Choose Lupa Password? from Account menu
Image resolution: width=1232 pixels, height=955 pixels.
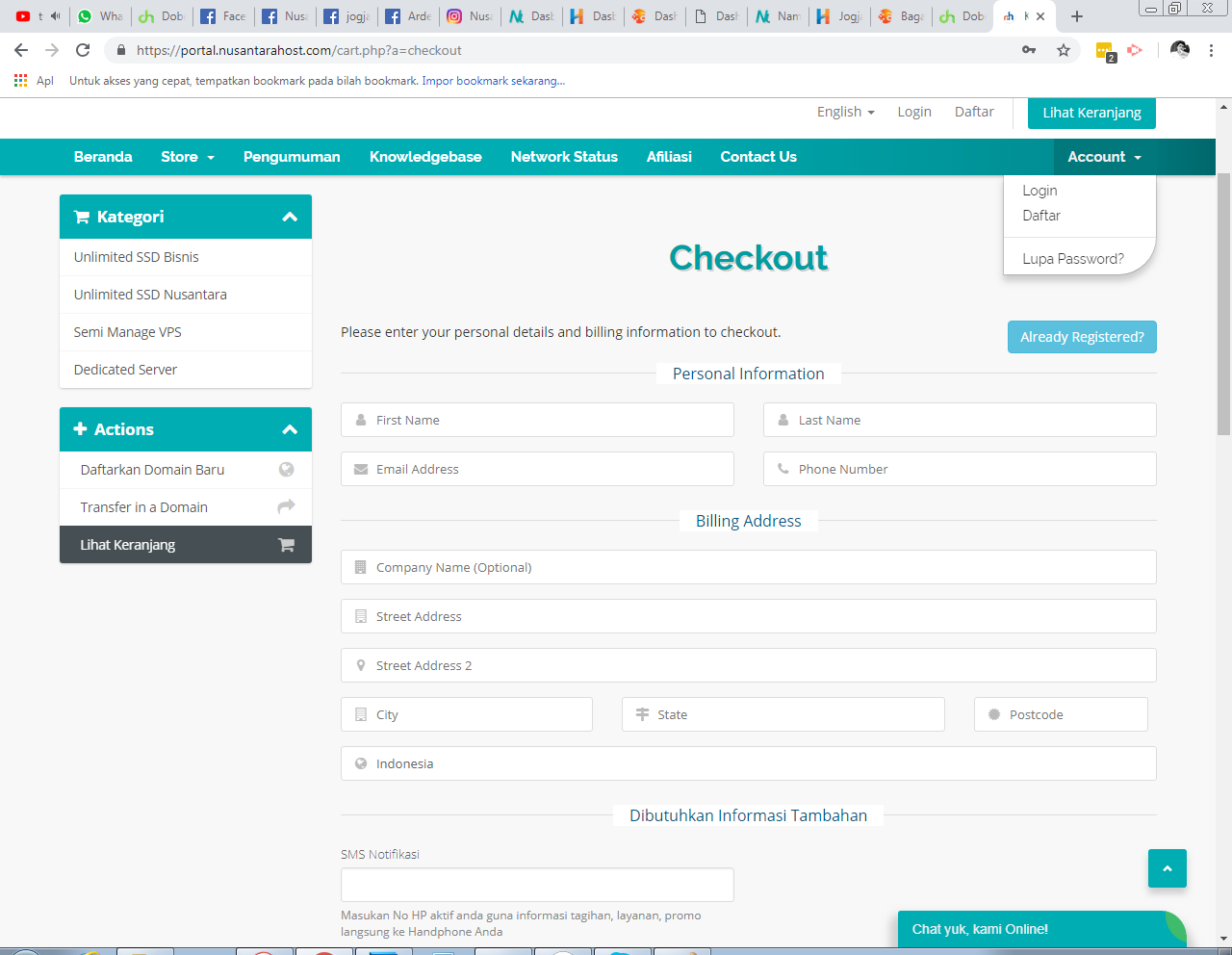[1072, 259]
